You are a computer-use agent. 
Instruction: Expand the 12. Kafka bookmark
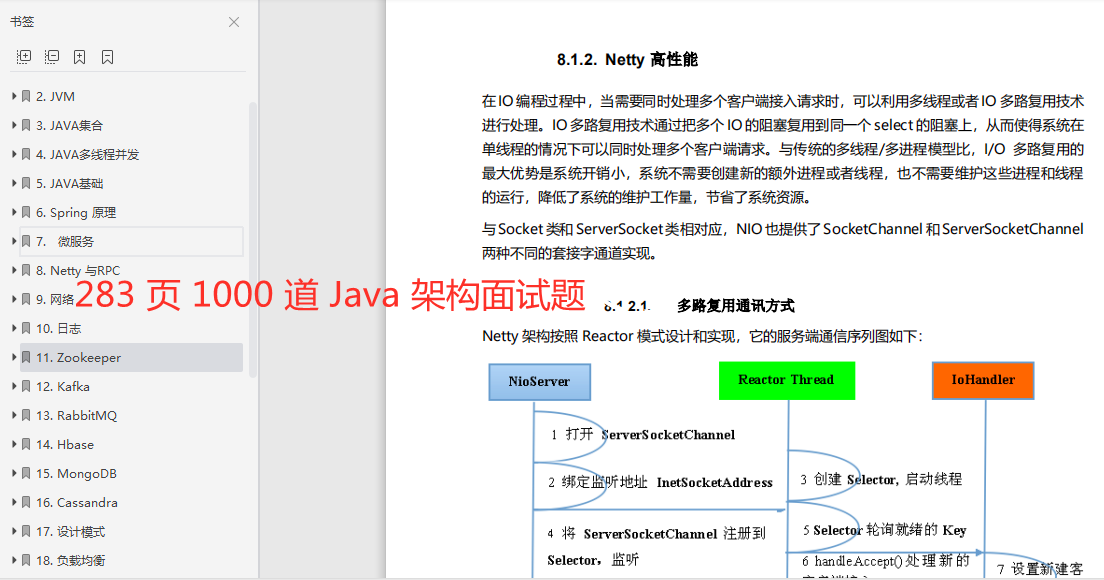tap(14, 386)
